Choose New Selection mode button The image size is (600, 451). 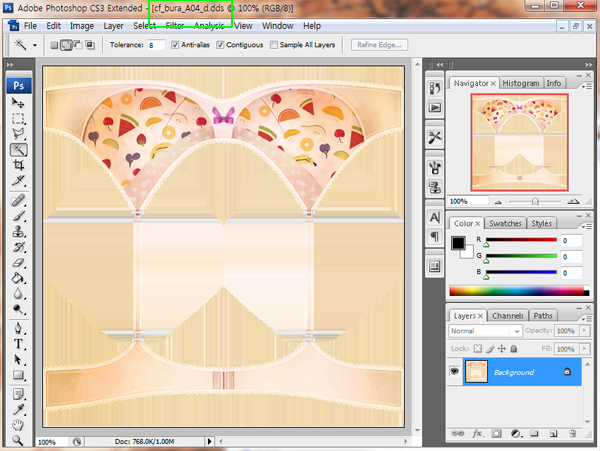(x=54, y=45)
